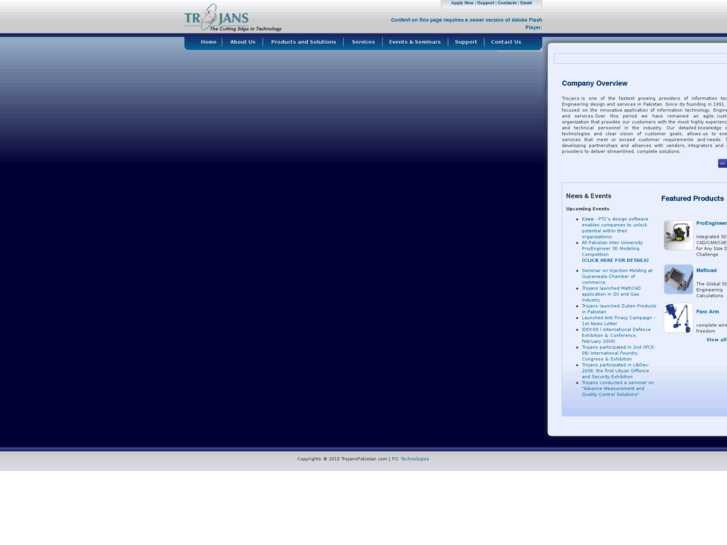The height and width of the screenshot is (545, 727).
Task: Open the LibDex-2008 Libyan exhibition news item
Action: (x=616, y=371)
